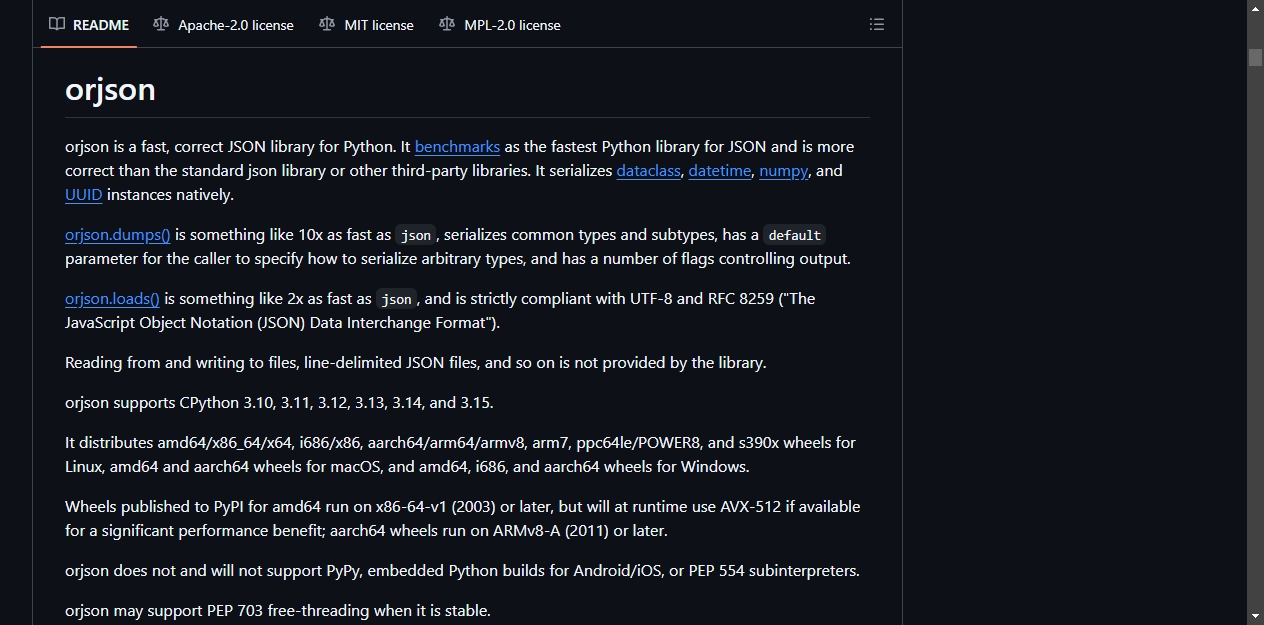Open the README outline menu
The height and width of the screenshot is (625, 1264).
pos(877,24)
